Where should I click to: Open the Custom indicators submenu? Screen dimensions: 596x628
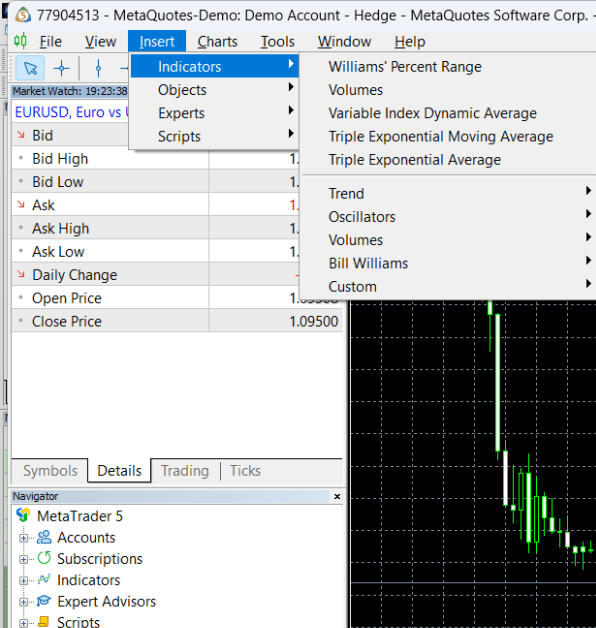click(448, 286)
